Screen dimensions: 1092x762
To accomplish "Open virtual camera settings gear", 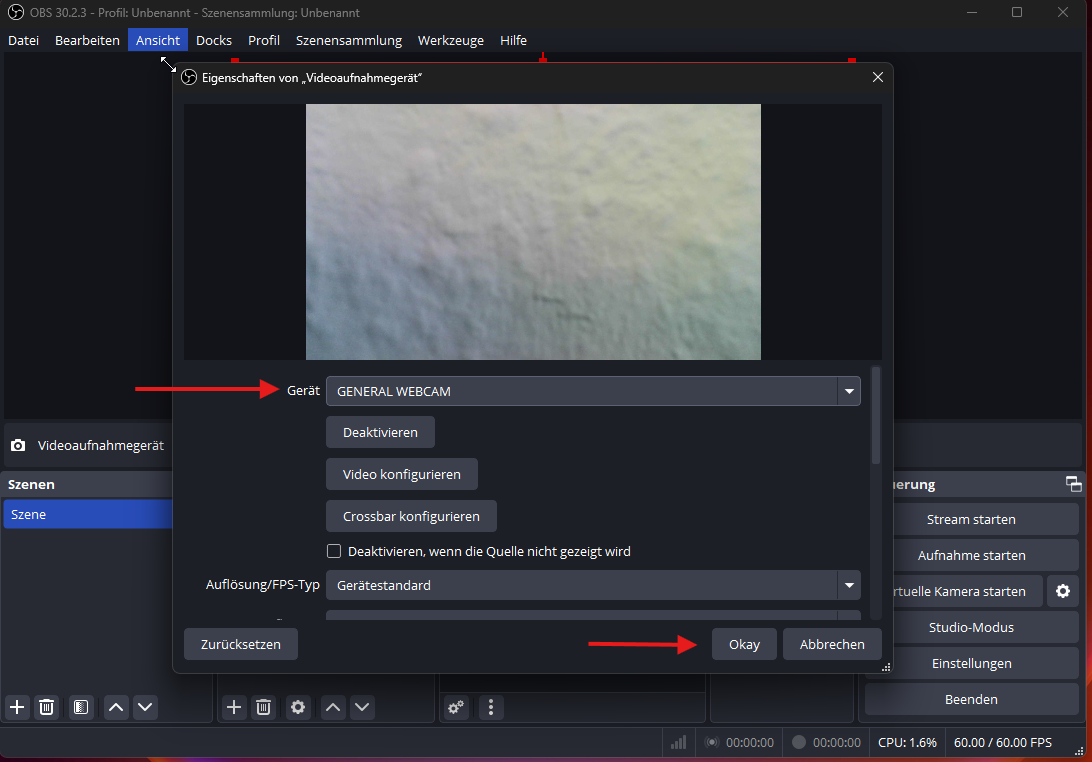I will point(1063,591).
